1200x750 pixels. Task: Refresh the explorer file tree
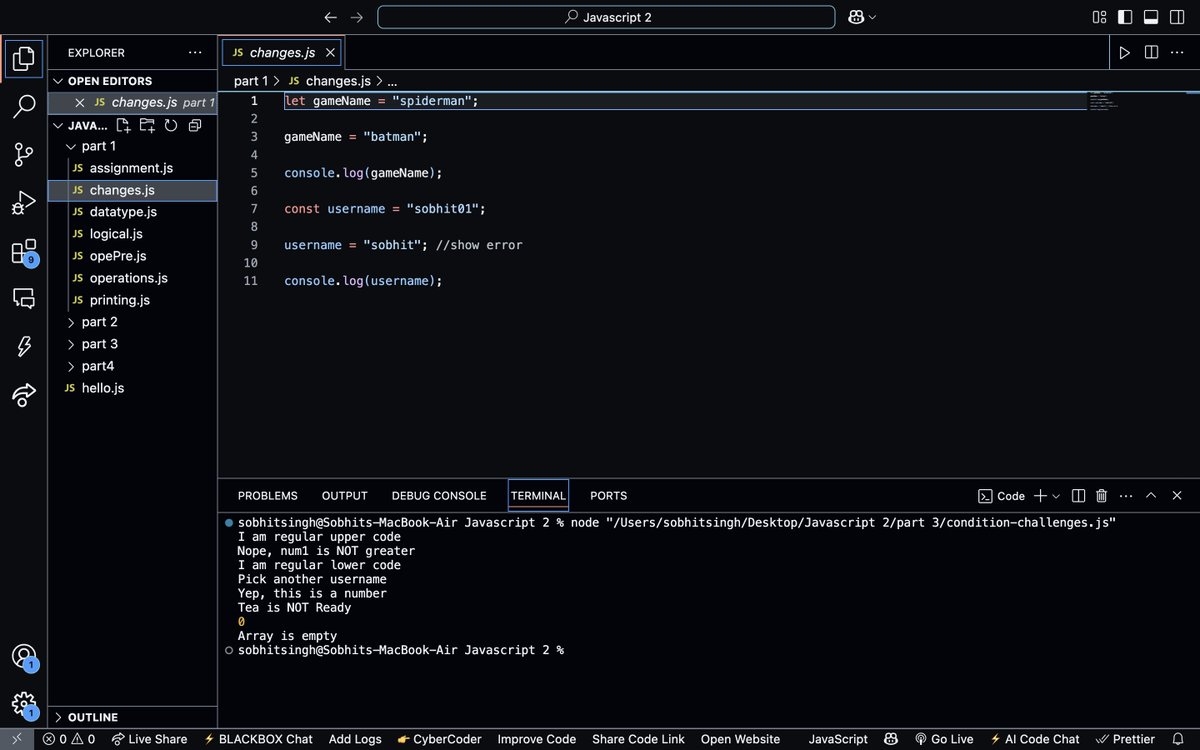pos(171,126)
